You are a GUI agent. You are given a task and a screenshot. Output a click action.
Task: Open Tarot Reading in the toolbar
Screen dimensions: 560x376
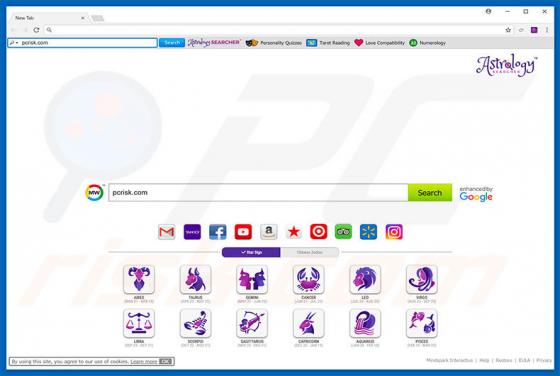click(328, 43)
